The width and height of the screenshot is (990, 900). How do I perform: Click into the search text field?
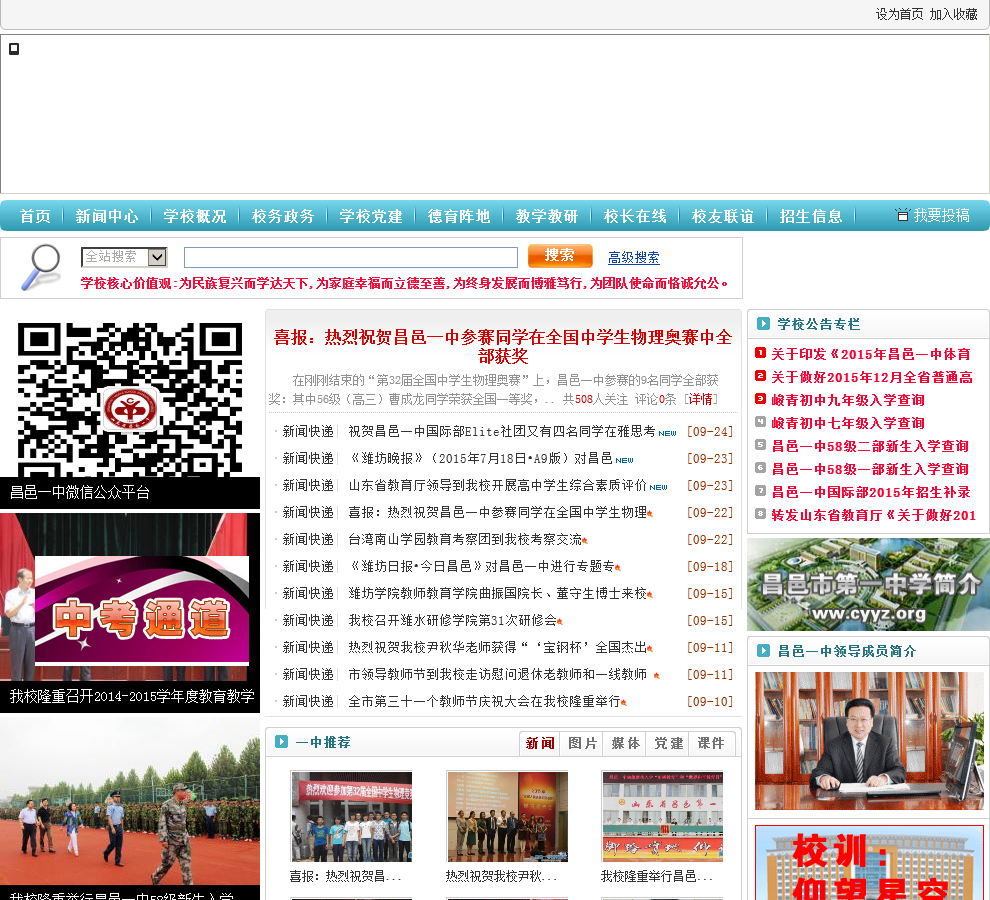(x=350, y=257)
